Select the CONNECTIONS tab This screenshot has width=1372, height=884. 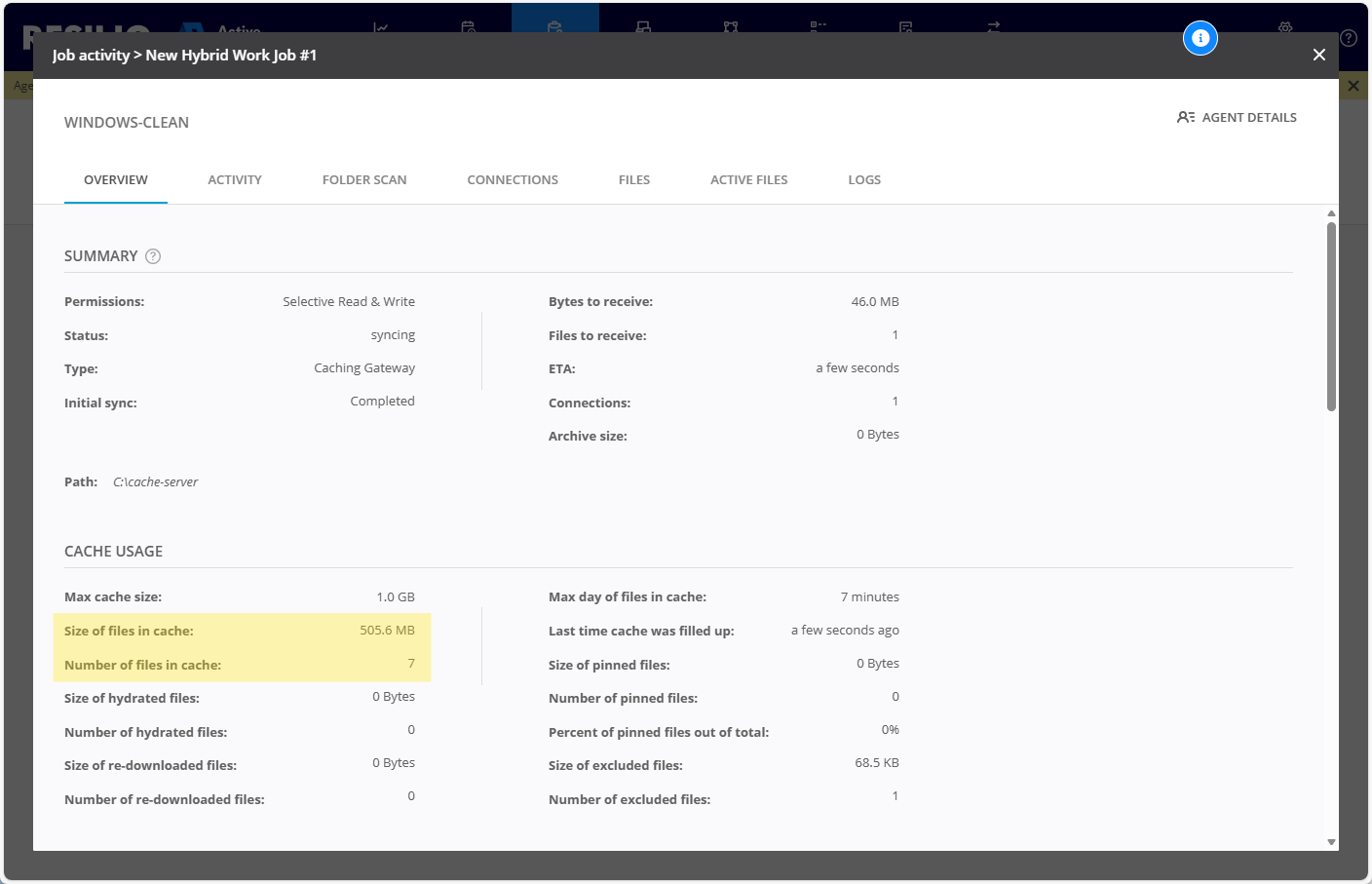click(x=513, y=180)
